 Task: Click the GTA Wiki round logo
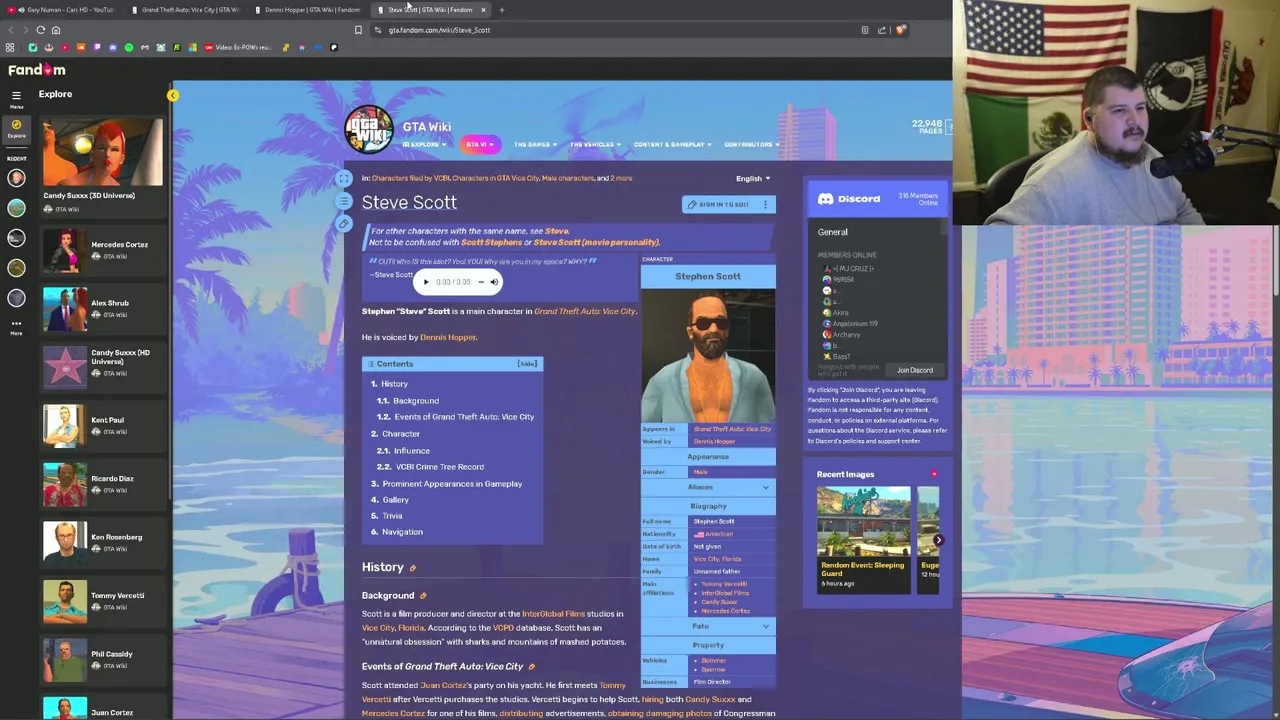coord(368,131)
